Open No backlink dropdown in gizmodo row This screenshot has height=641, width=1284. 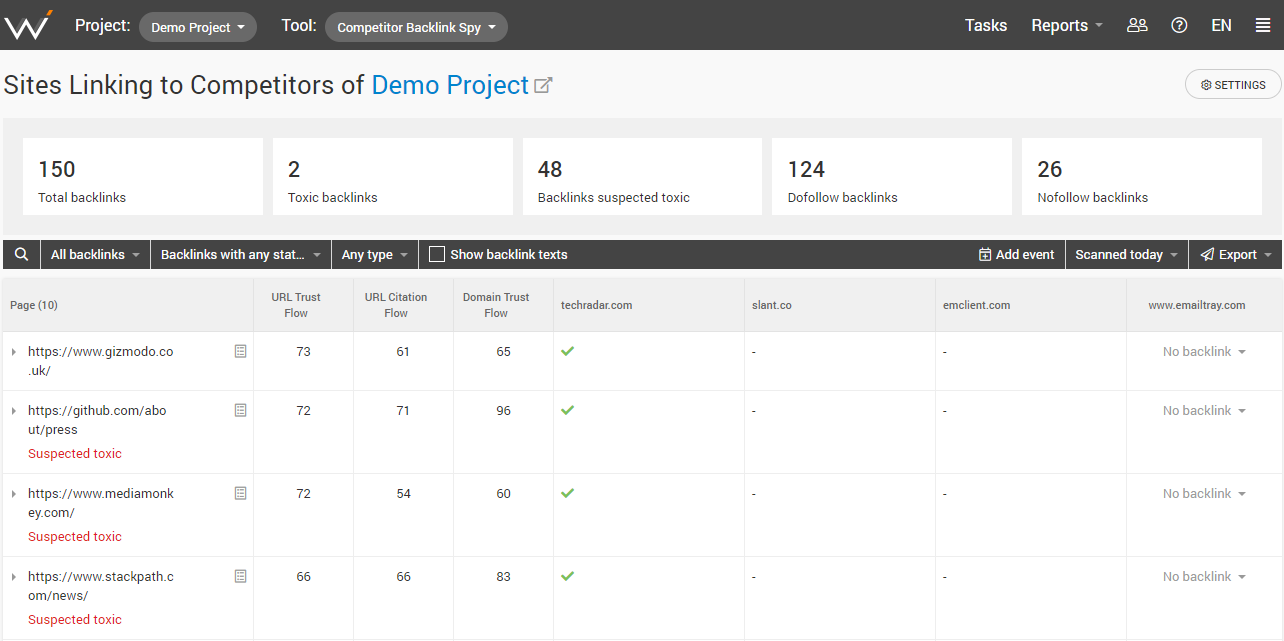point(1204,352)
